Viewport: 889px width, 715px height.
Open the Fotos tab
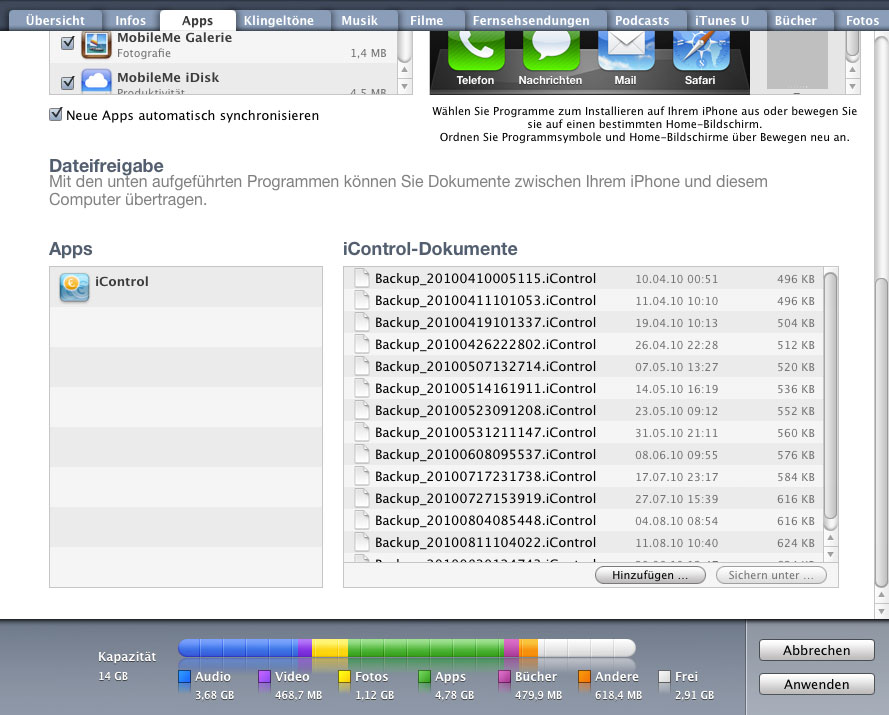coord(862,20)
